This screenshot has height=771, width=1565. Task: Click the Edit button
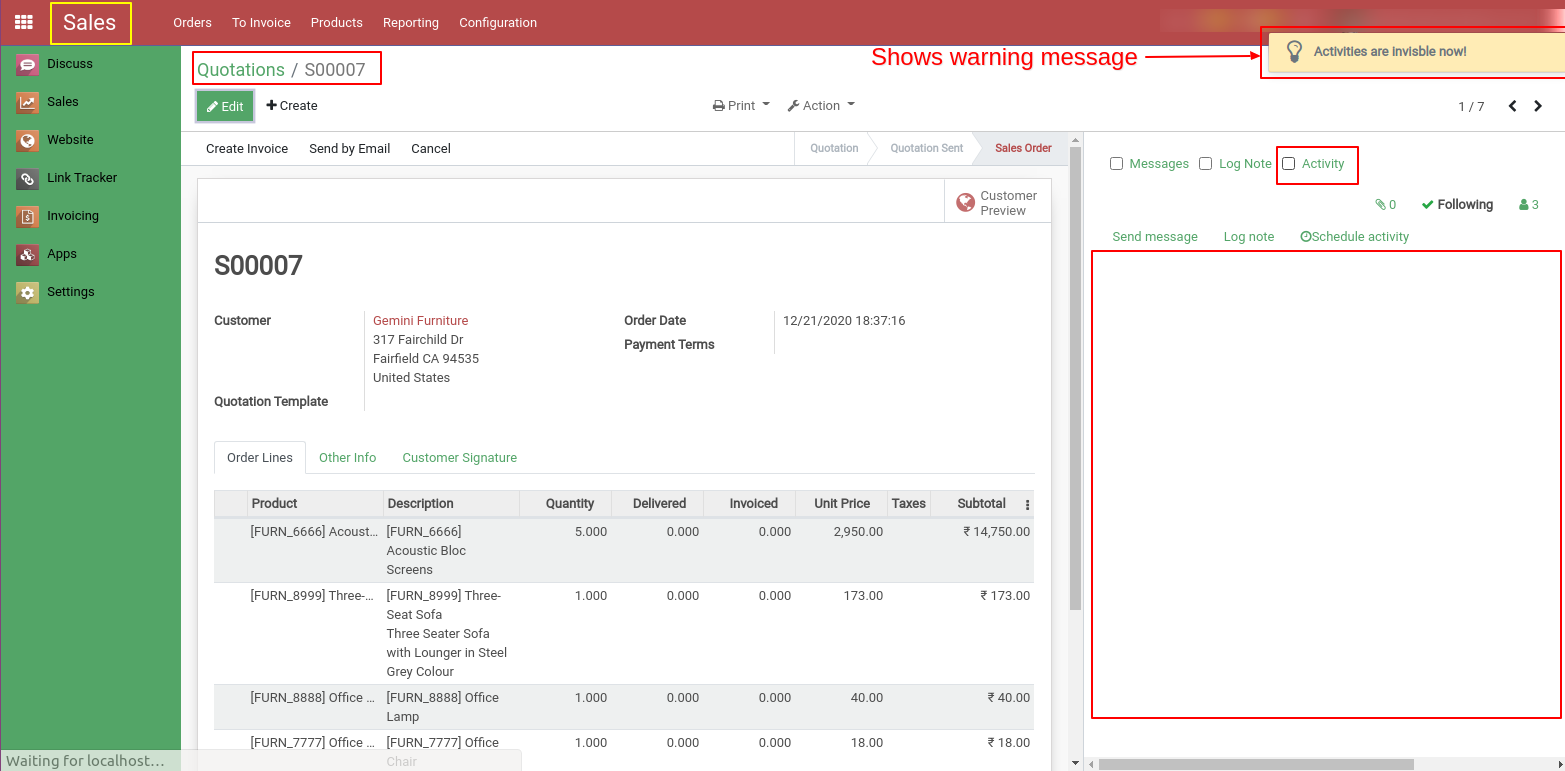[224, 105]
